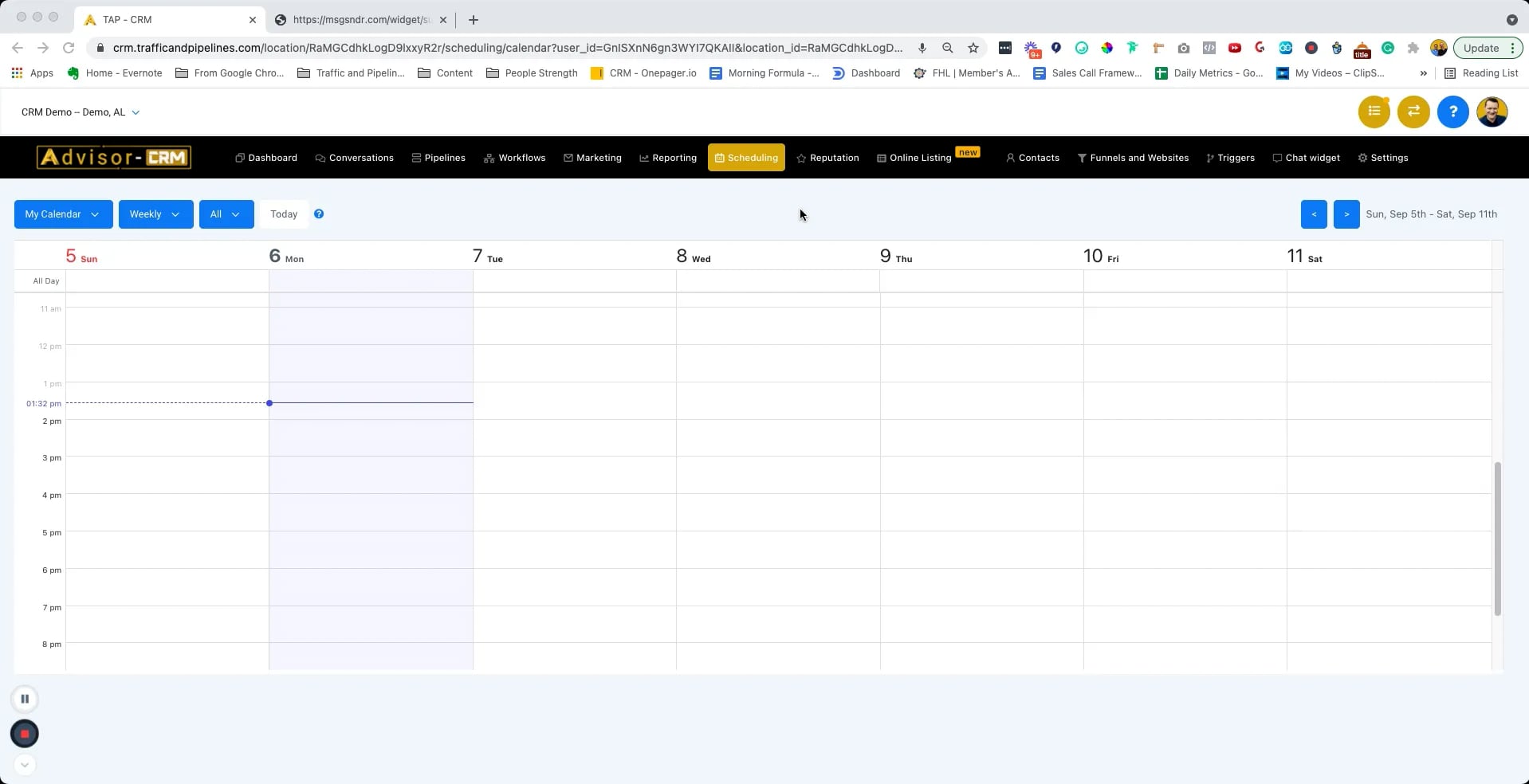Open Reporting section
The width and height of the screenshot is (1529, 784).
pos(668,158)
